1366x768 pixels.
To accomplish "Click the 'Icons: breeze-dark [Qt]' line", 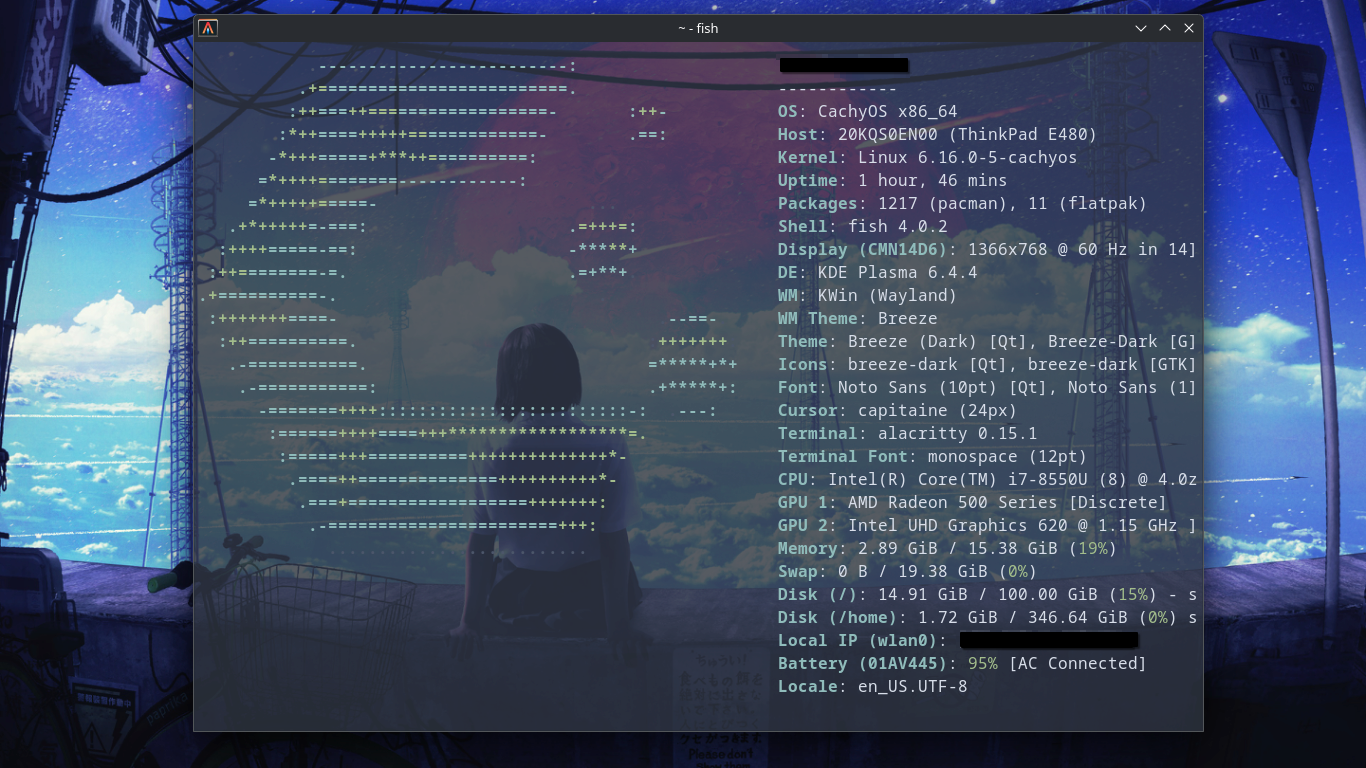I will (987, 365).
